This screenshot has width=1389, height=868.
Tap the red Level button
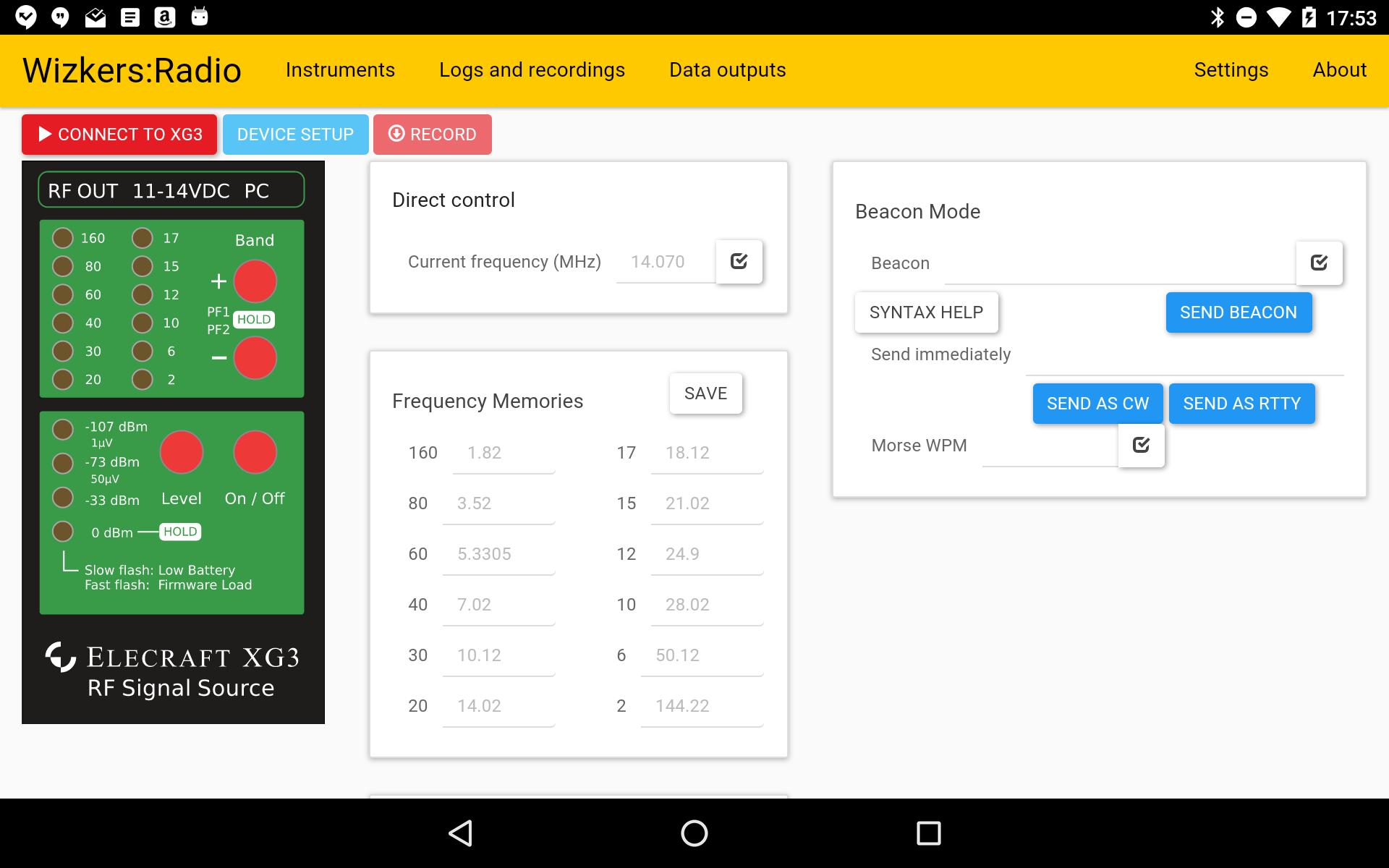click(x=181, y=452)
